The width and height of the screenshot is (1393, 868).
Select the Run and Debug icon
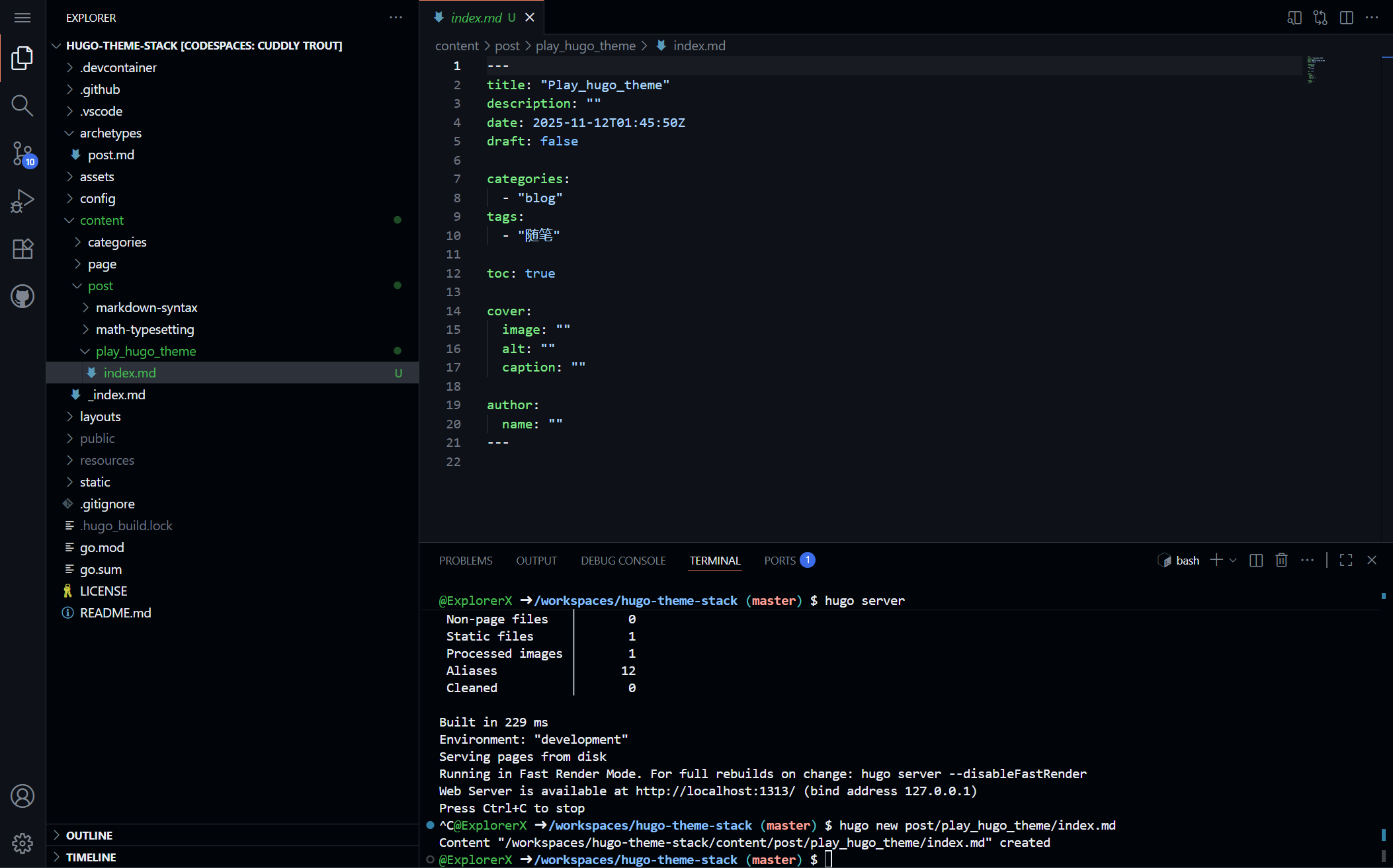click(x=22, y=201)
